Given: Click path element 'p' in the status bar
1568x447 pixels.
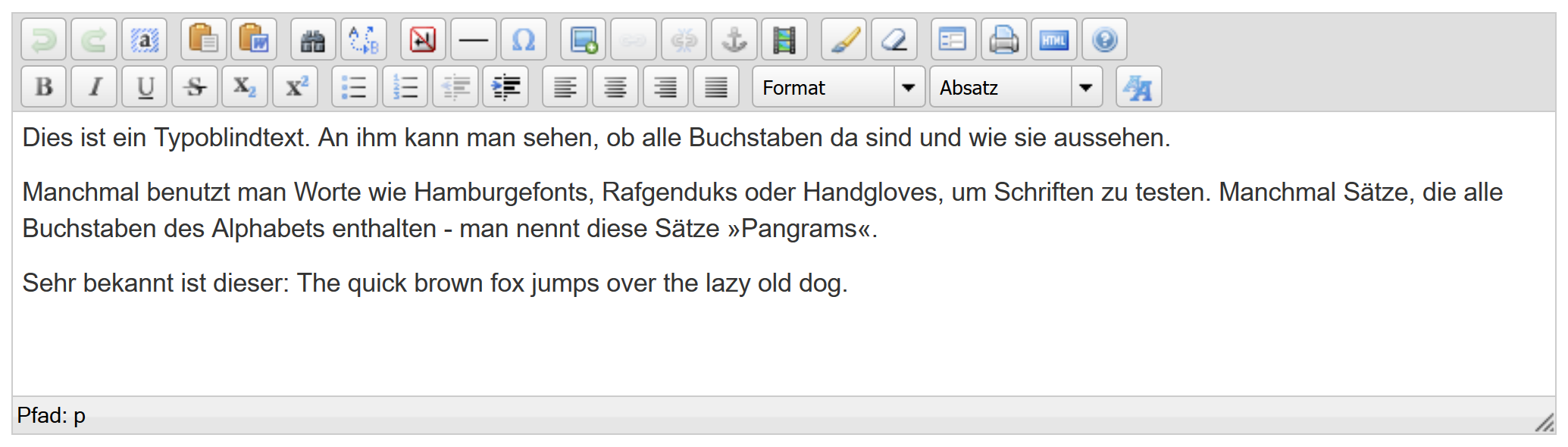Looking at the screenshot, I should point(80,416).
